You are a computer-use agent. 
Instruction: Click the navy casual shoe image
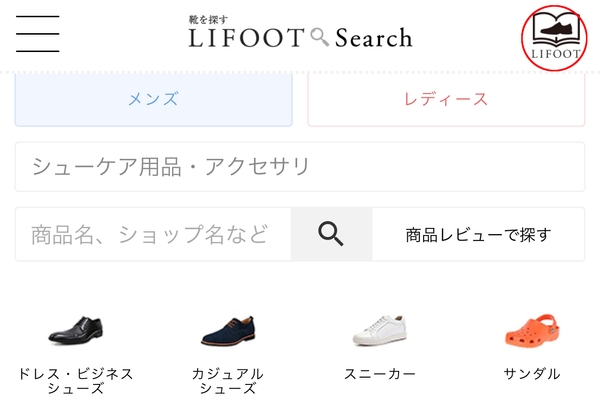pos(227,329)
